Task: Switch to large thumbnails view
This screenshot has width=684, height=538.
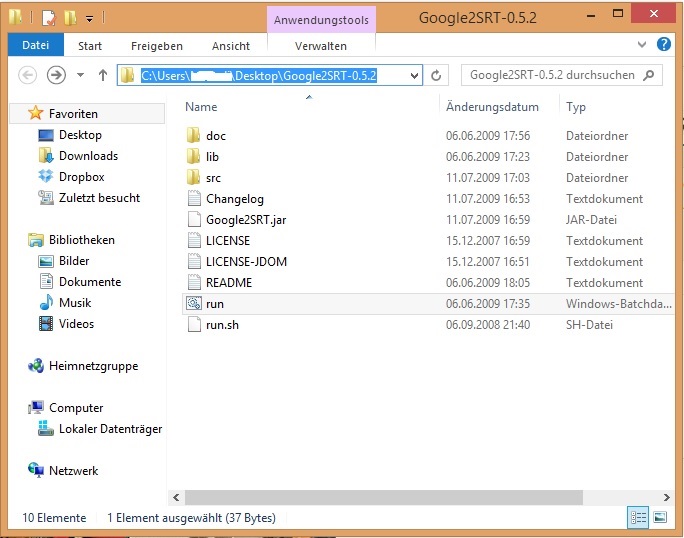Action: 660,517
